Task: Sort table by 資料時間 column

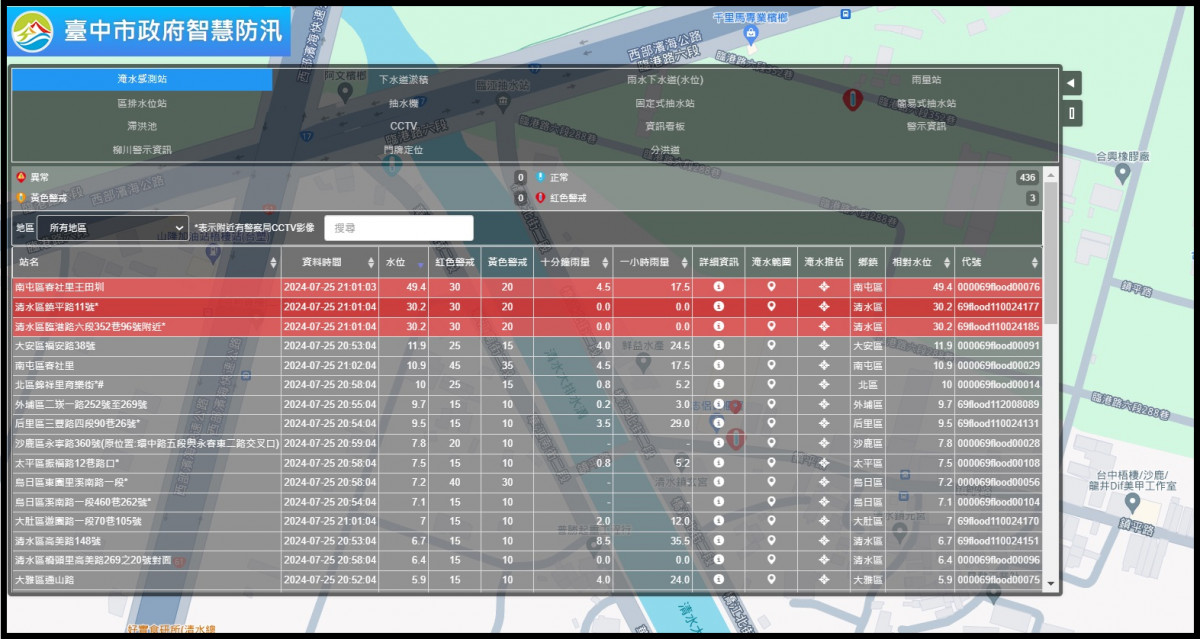Action: click(329, 262)
